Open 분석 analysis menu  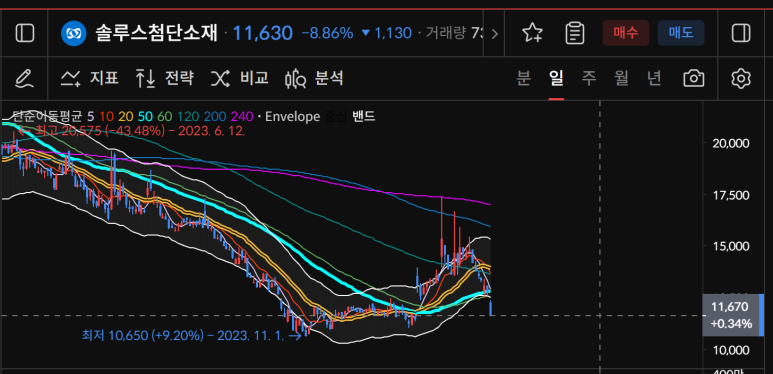coord(315,78)
